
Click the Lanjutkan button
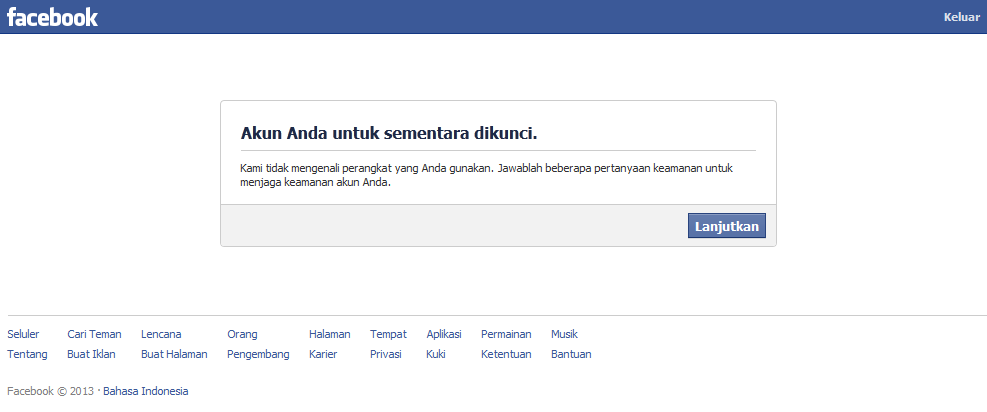726,226
